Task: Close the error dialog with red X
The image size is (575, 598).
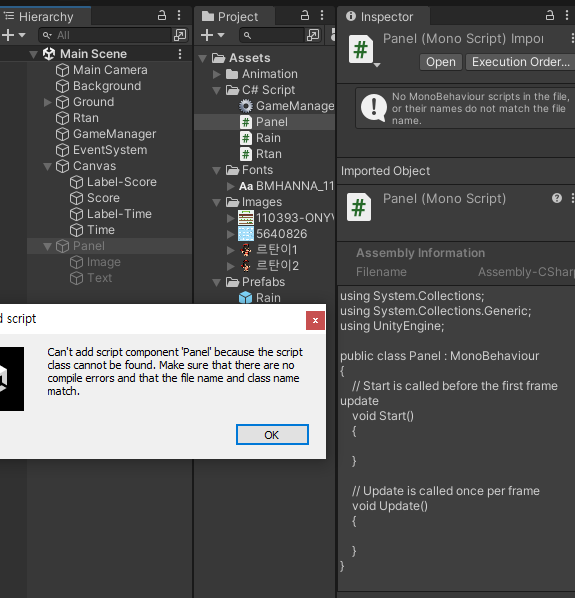Action: [x=315, y=320]
